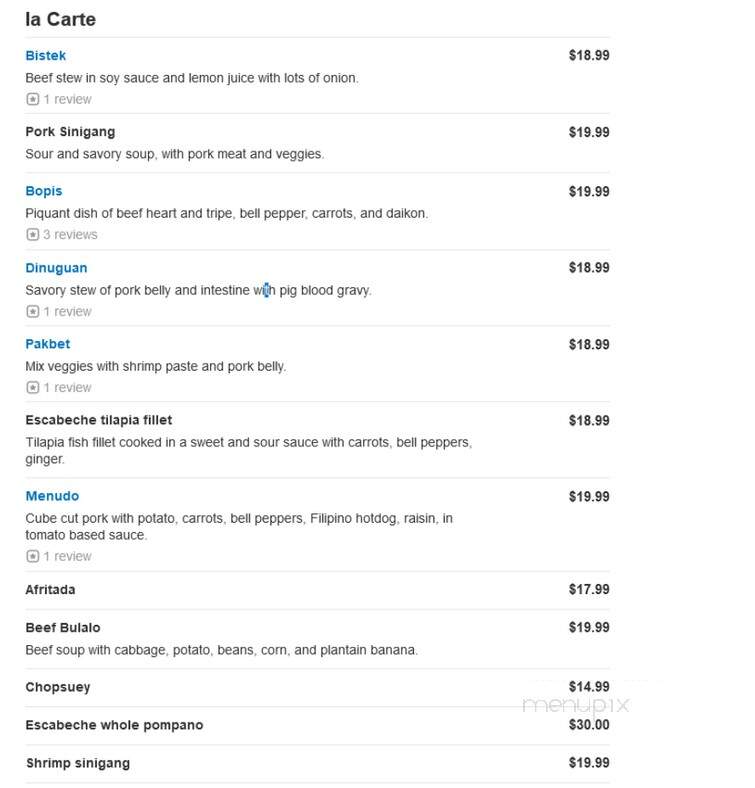Screen dimensions: 755x788
Task: View the 3 reviews for Bopis
Action: pos(70,234)
